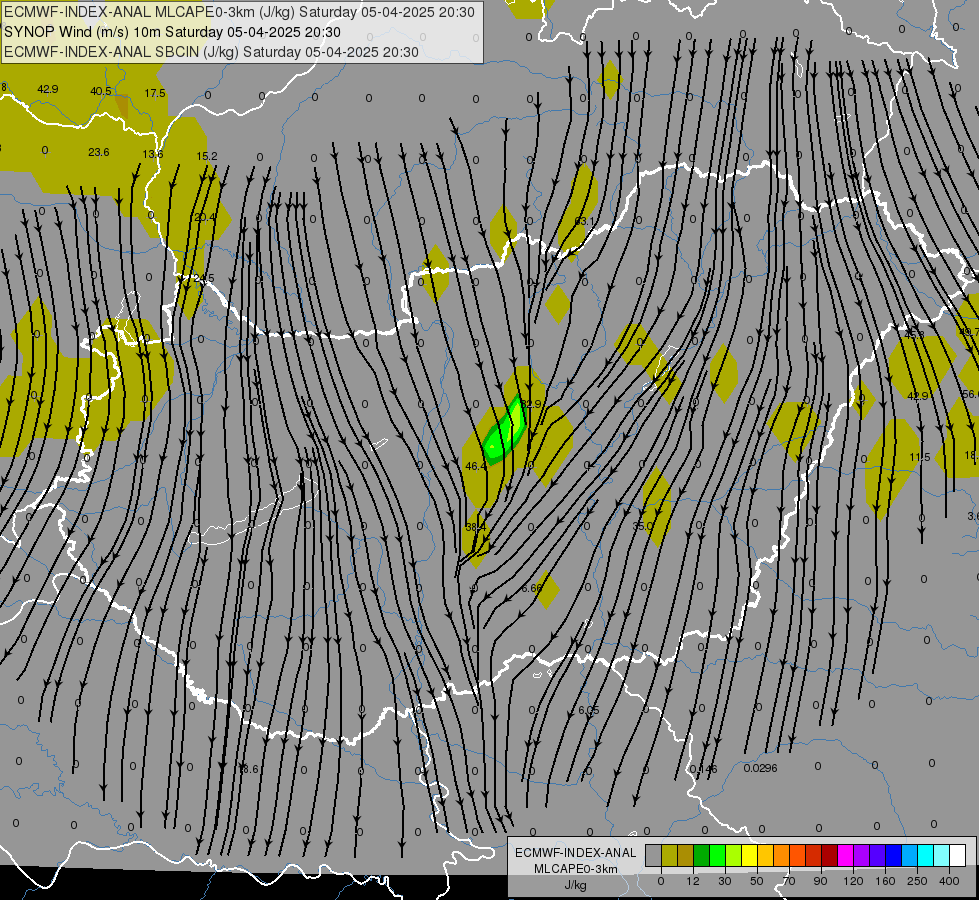This screenshot has width=979, height=900.
Task: Click the 6.66 map value
Action: (x=531, y=588)
